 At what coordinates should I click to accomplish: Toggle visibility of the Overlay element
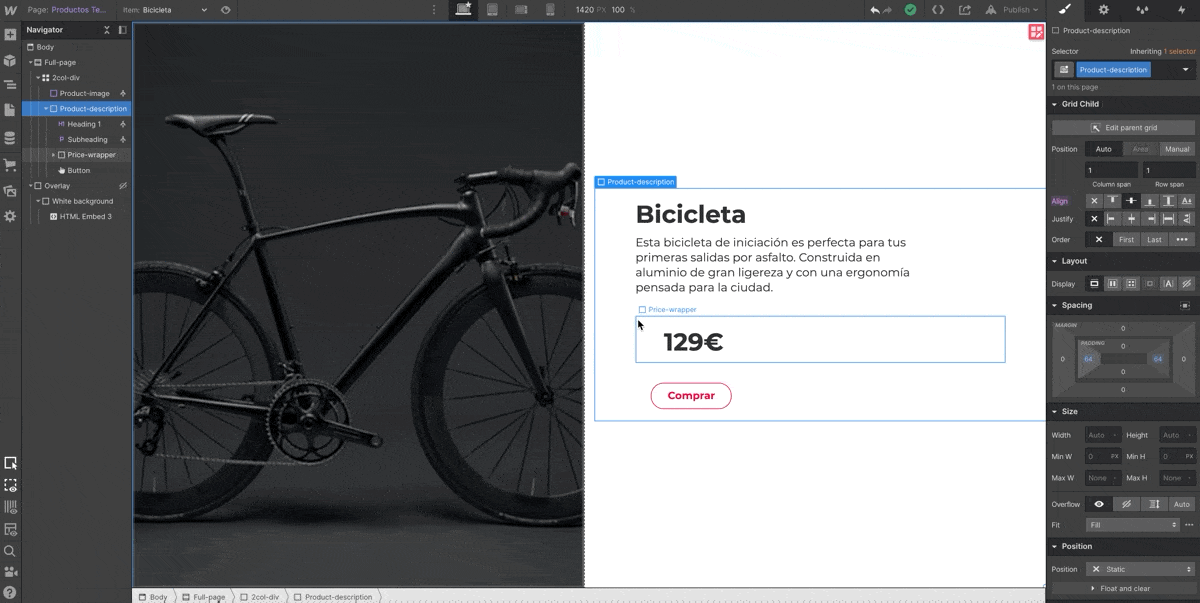[123, 186]
